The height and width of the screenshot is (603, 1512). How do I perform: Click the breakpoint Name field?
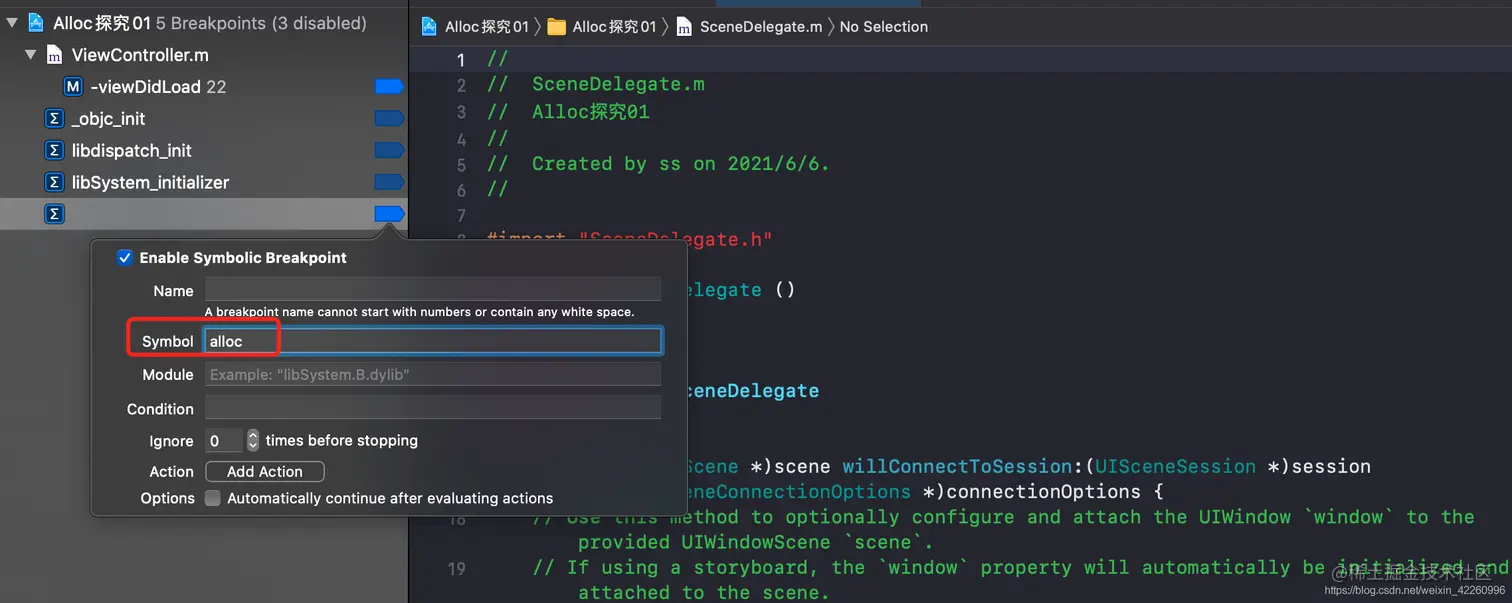tap(433, 290)
